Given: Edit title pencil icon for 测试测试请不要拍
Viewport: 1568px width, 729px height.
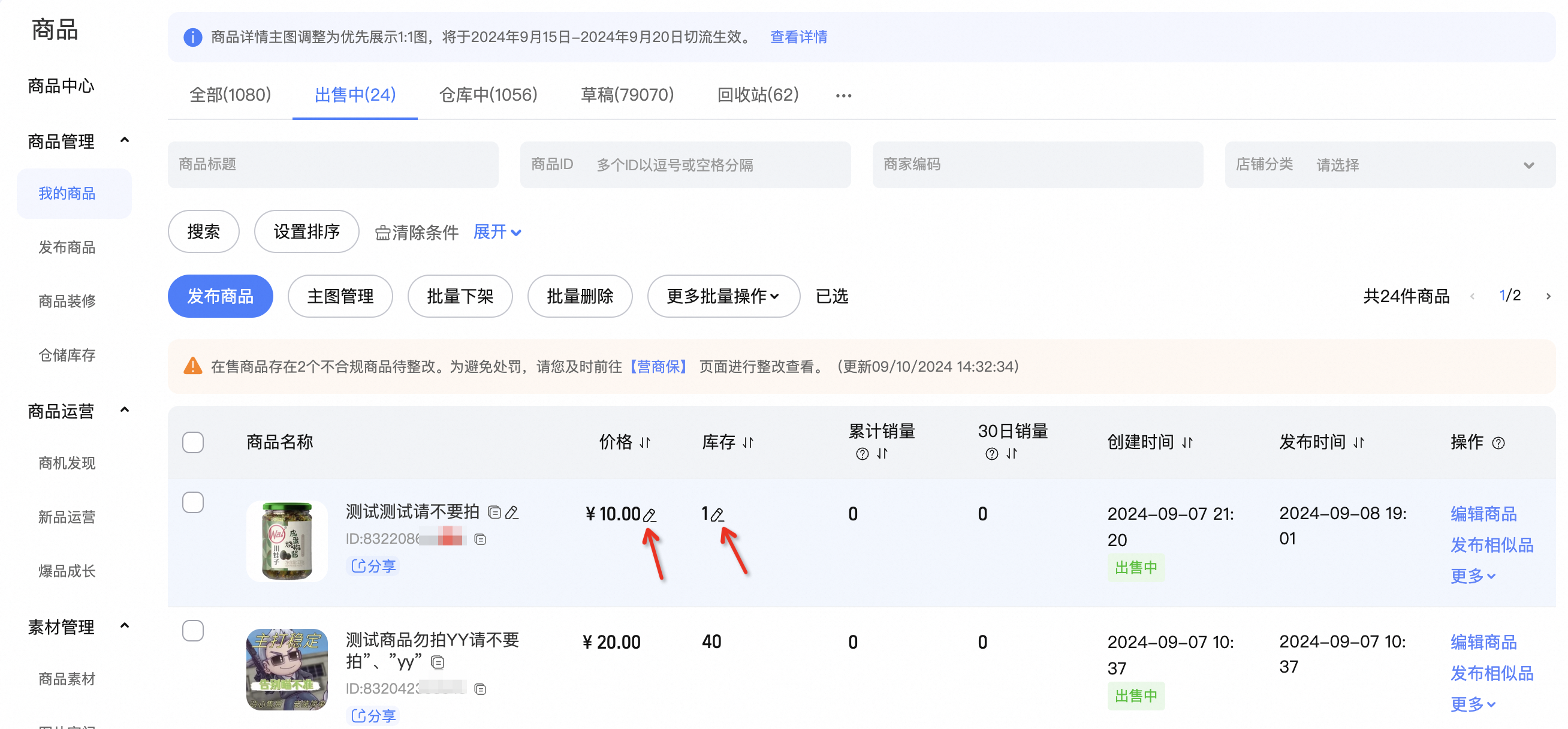Looking at the screenshot, I should tap(512, 513).
